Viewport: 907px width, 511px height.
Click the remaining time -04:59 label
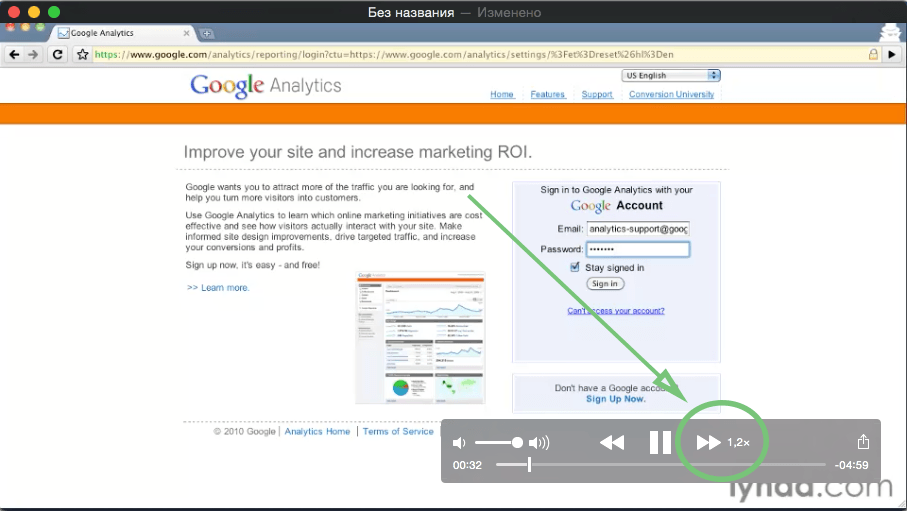click(851, 465)
